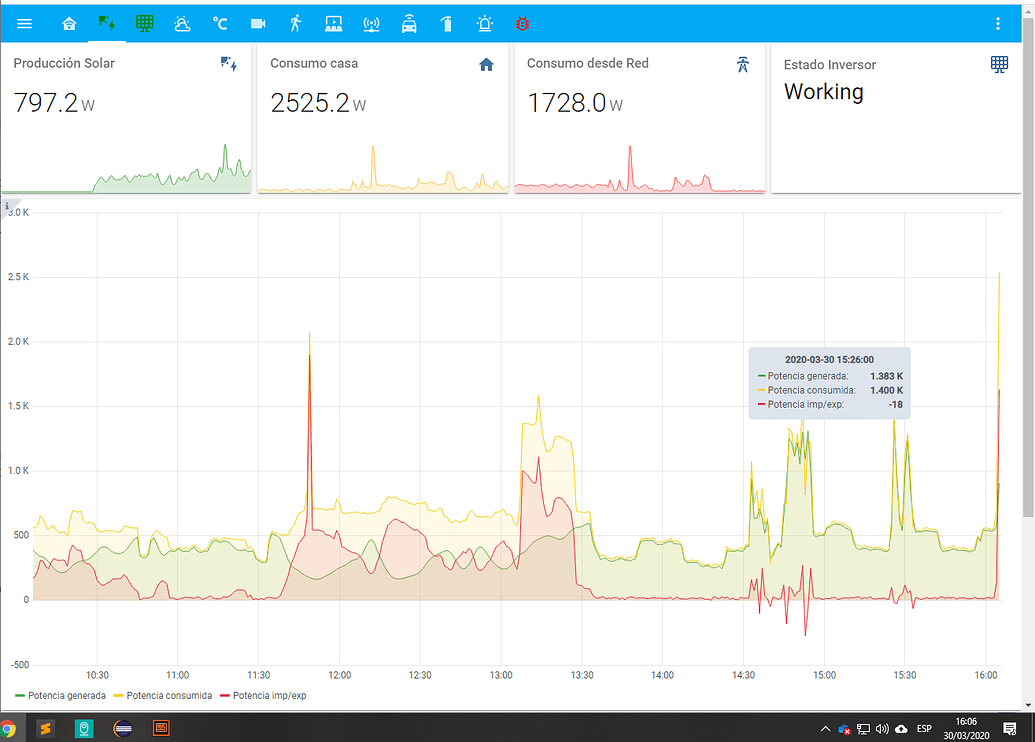The width and height of the screenshot is (1035, 742).
Task: Select the solar panels dashboard icon
Action: tap(144, 23)
